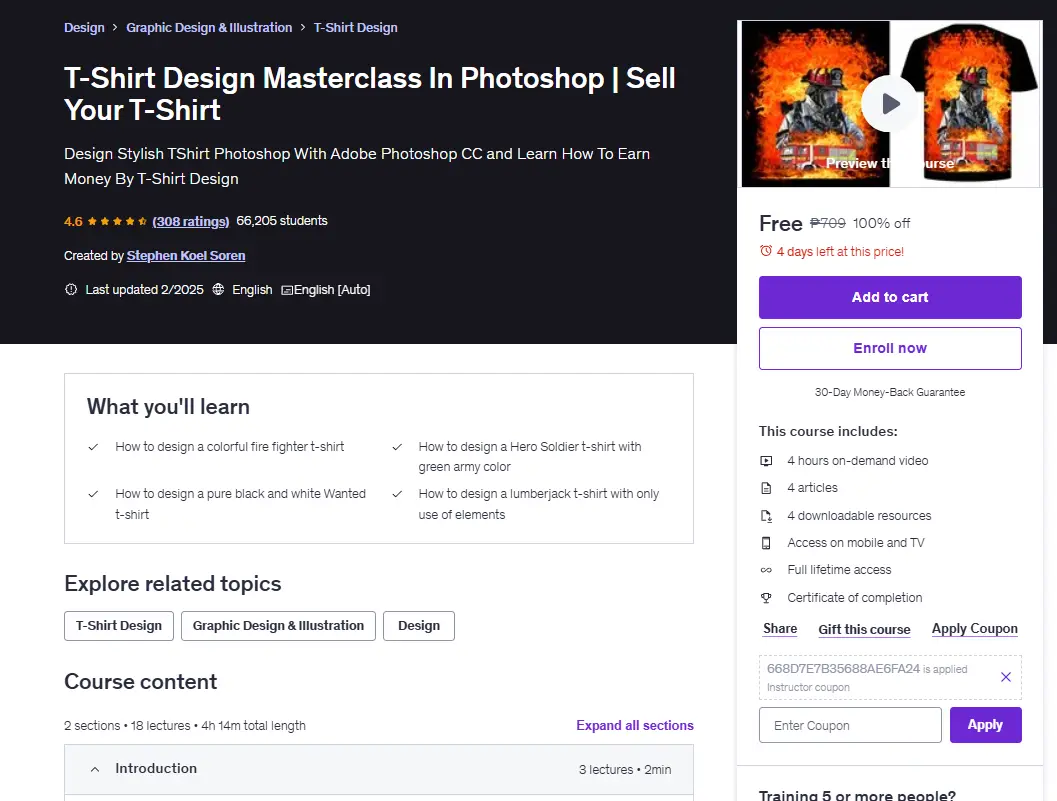Click the applied coupon code text

(843, 669)
